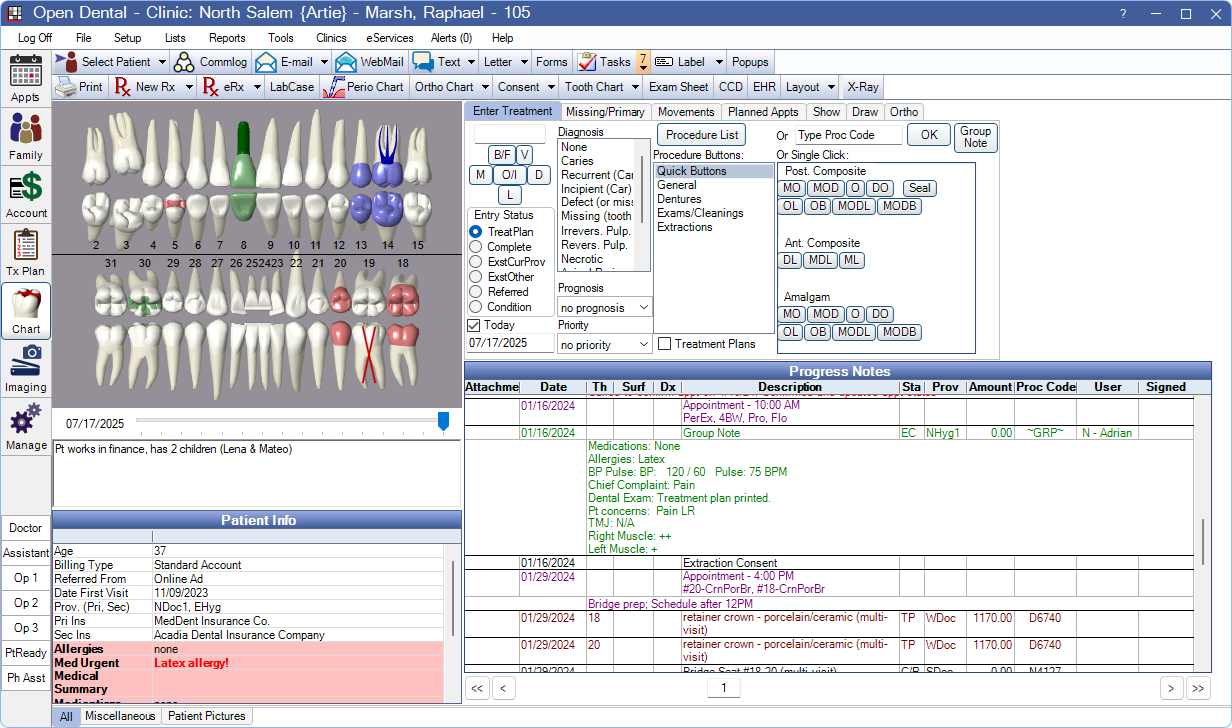Screen dimensions: 1232x728
Task: Click the Select Patient icon
Action: (66, 62)
